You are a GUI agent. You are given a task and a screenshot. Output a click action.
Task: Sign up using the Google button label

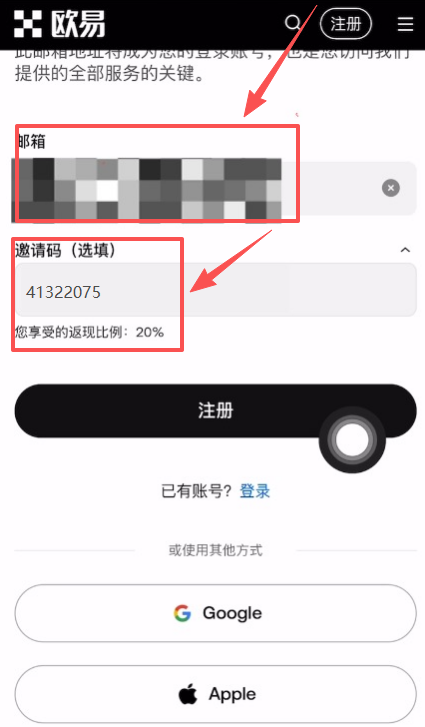[232, 613]
